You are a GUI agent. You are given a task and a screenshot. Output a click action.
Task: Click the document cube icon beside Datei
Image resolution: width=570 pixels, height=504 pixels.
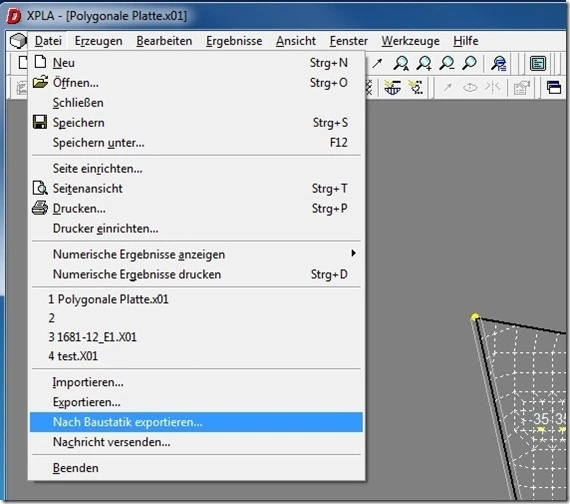(18, 41)
